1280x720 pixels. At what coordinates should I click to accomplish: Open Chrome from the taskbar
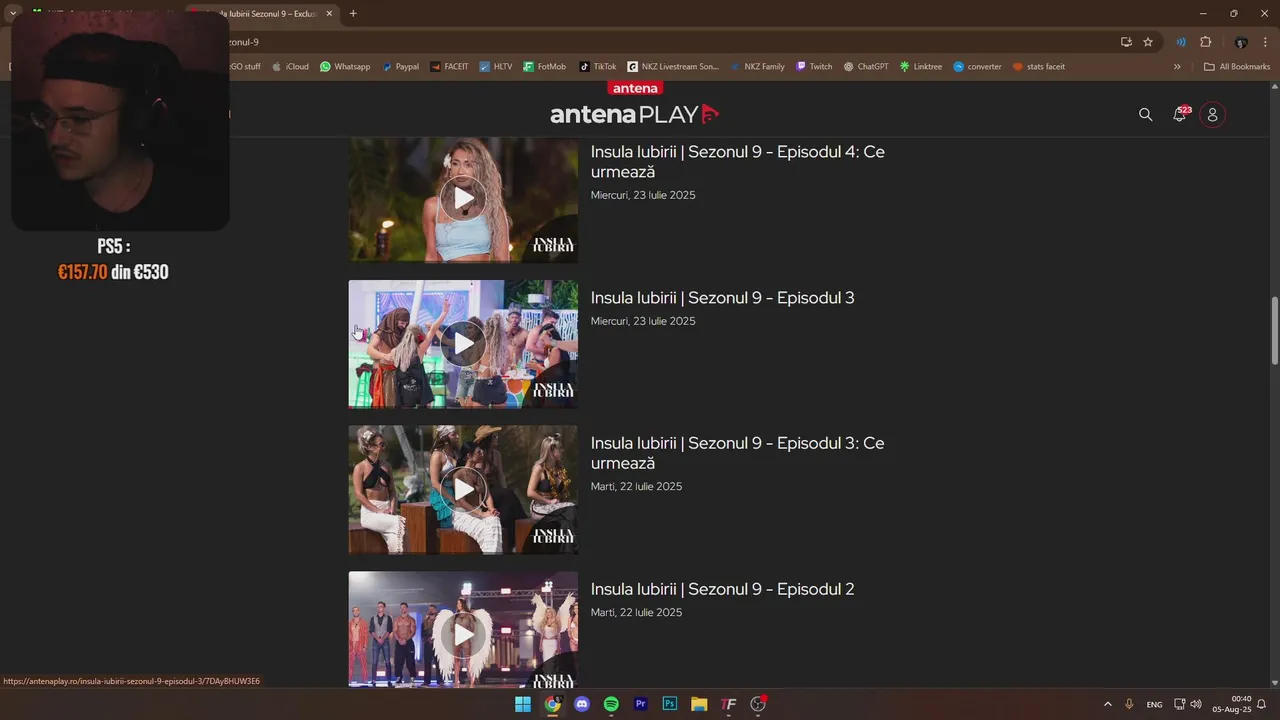click(552, 704)
